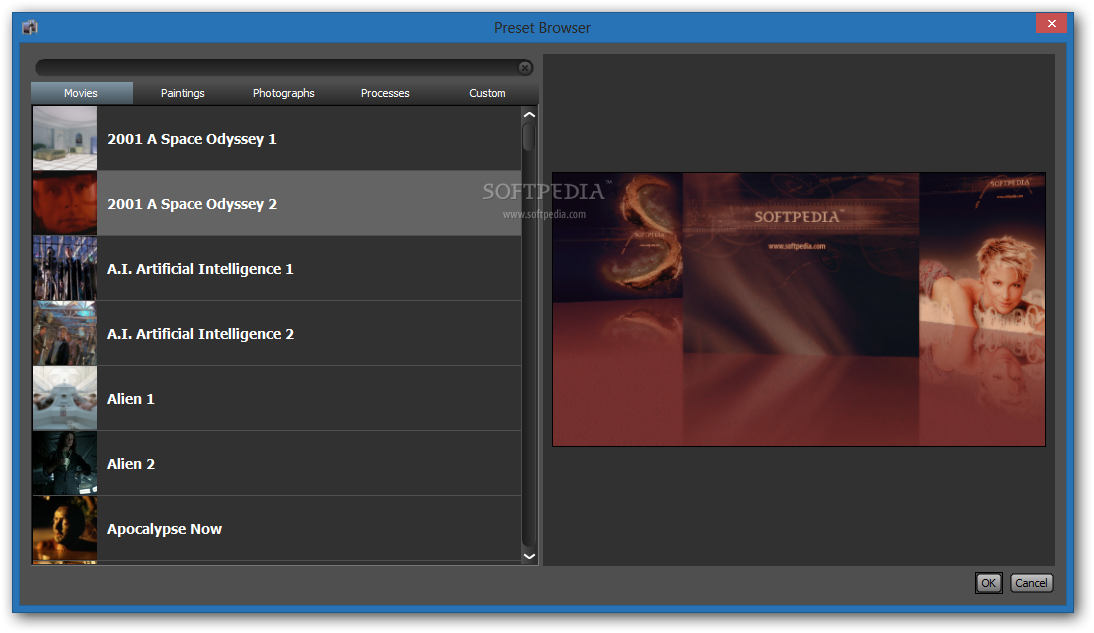The width and height of the screenshot is (1094, 633).
Task: Pick the 'Apocalypse Now' preset name
Action: coord(164,529)
